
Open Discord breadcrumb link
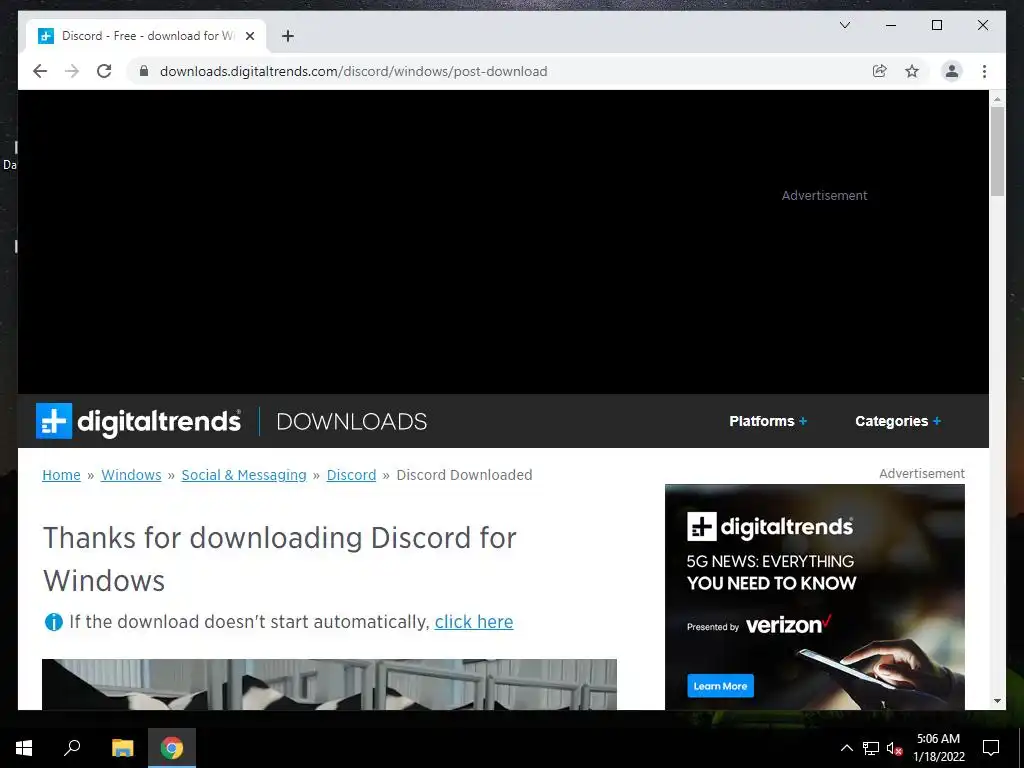[351, 475]
